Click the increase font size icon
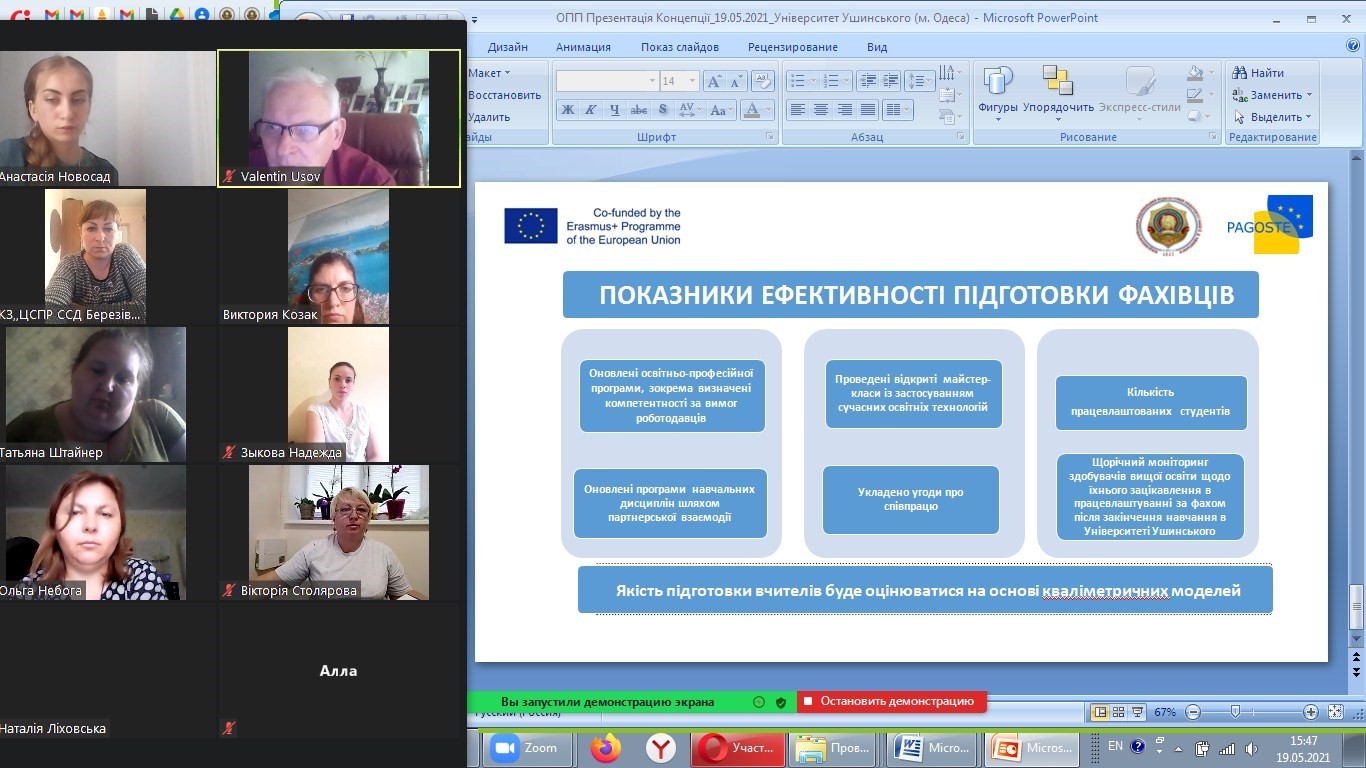The image size is (1366, 768). 714,81
